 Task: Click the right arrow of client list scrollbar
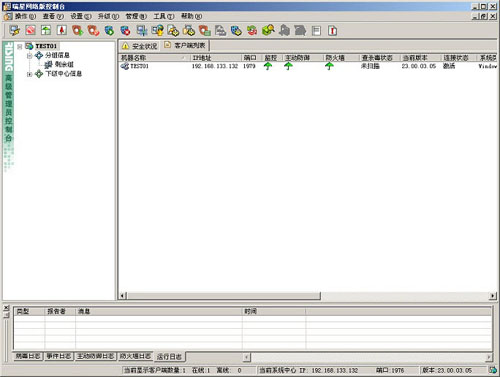tap(493, 296)
